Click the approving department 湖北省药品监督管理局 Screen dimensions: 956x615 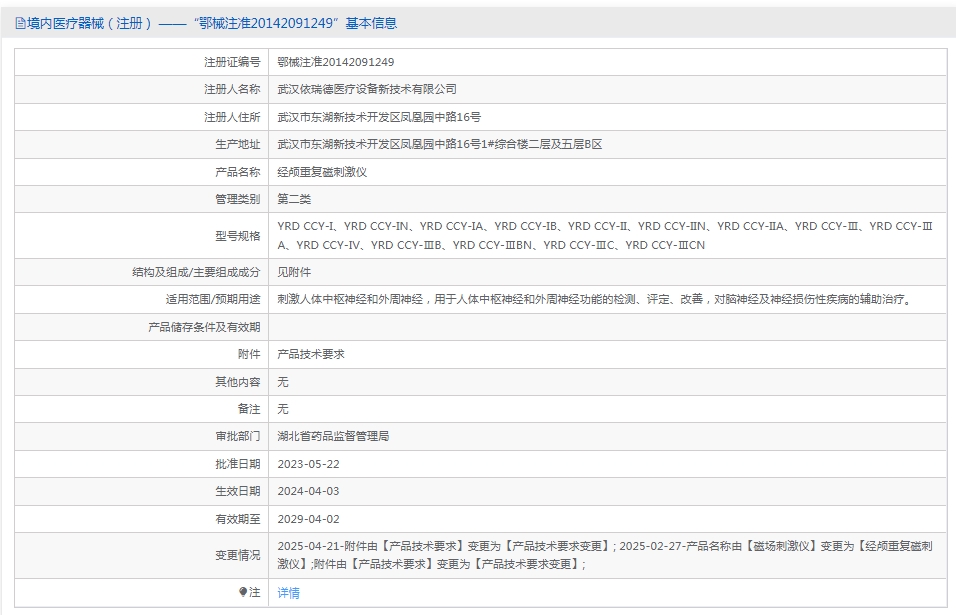pyautogui.click(x=333, y=436)
